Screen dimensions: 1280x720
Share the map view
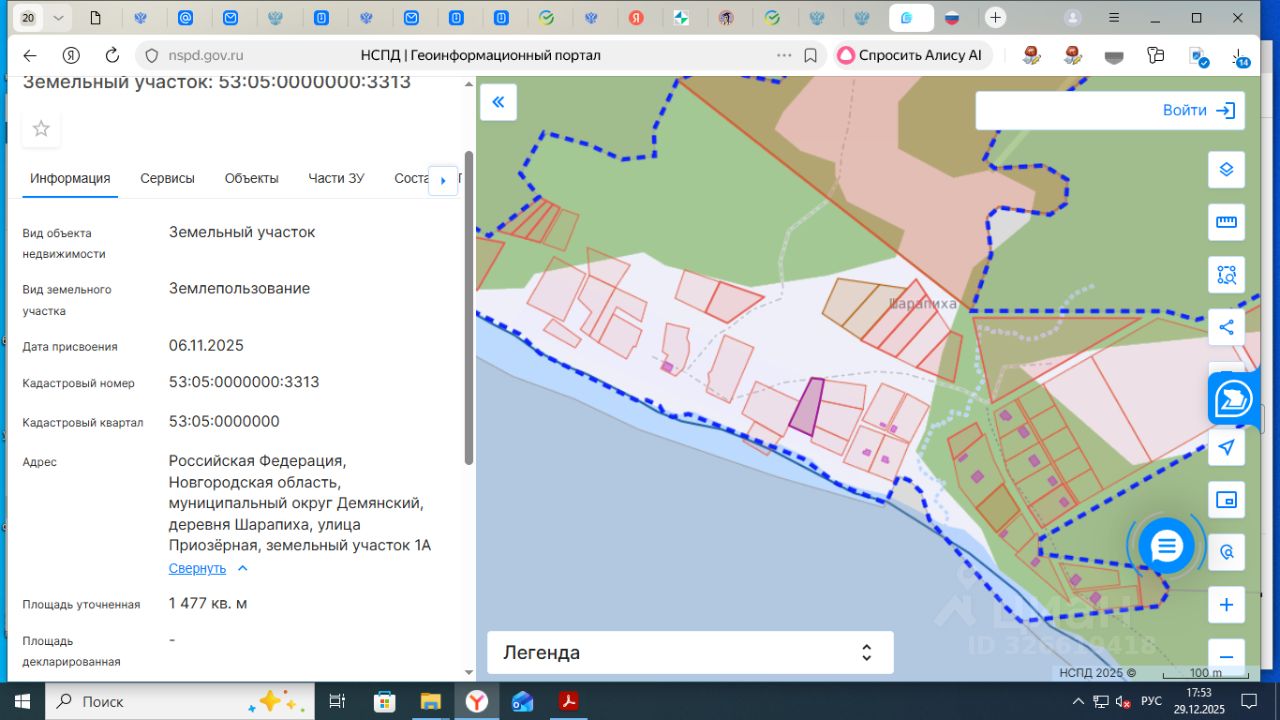(x=1226, y=326)
